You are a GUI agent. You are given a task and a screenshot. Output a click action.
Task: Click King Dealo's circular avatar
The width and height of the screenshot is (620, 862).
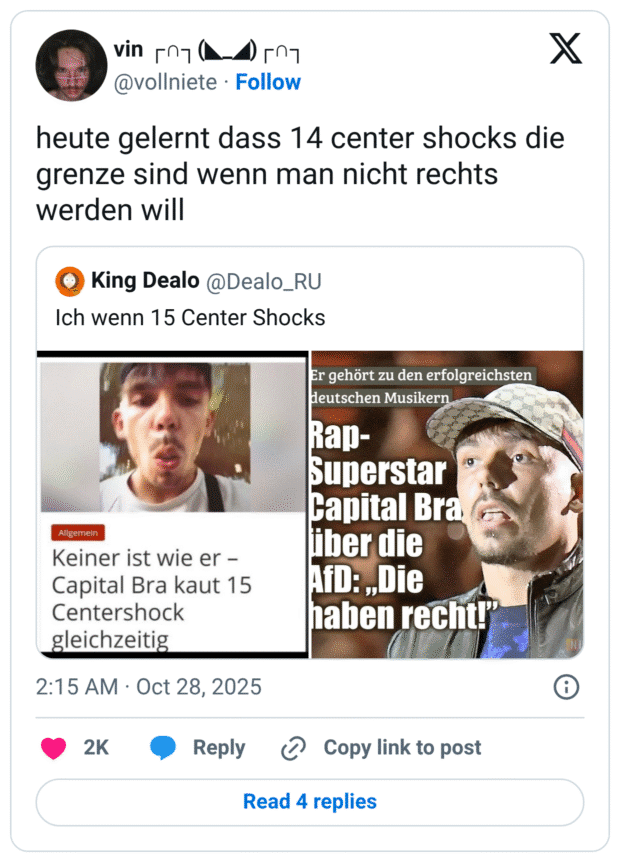point(68,281)
